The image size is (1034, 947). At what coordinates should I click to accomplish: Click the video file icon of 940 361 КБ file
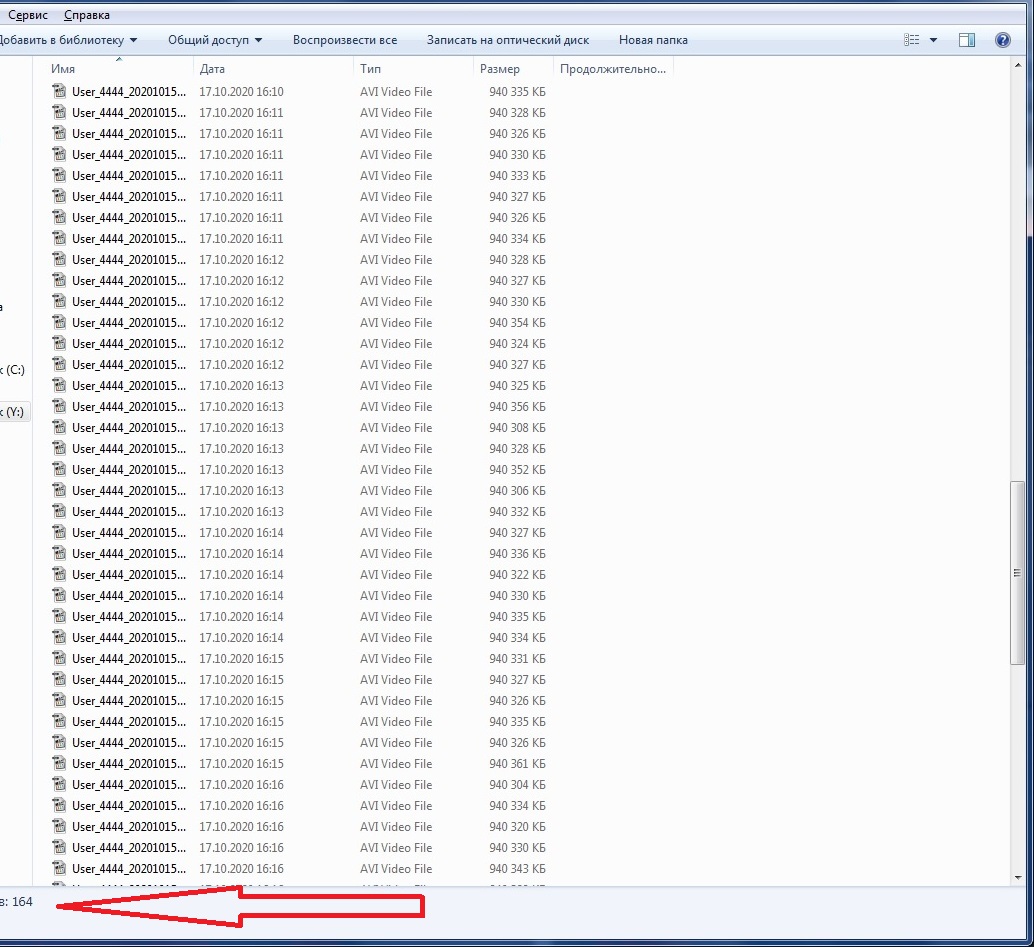coord(59,764)
